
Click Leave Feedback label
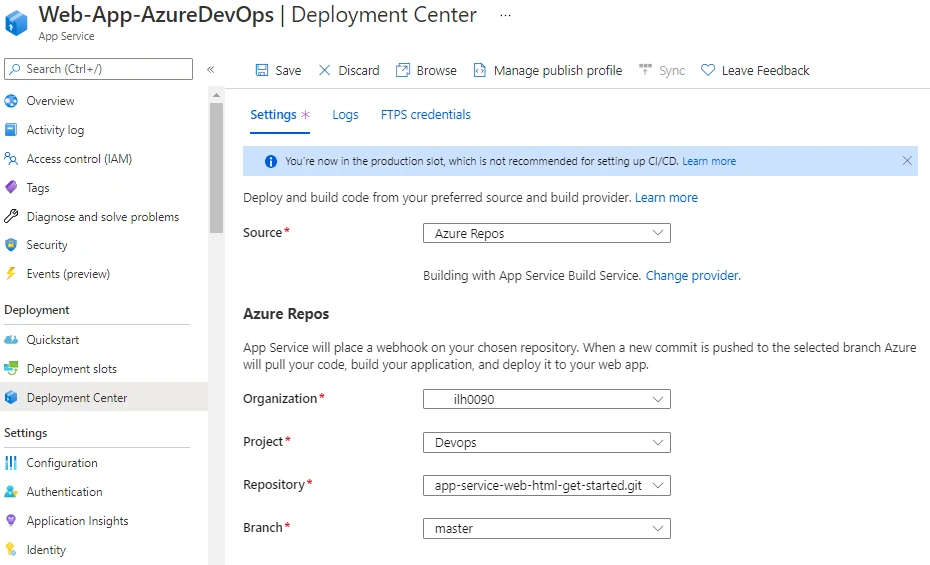(765, 71)
